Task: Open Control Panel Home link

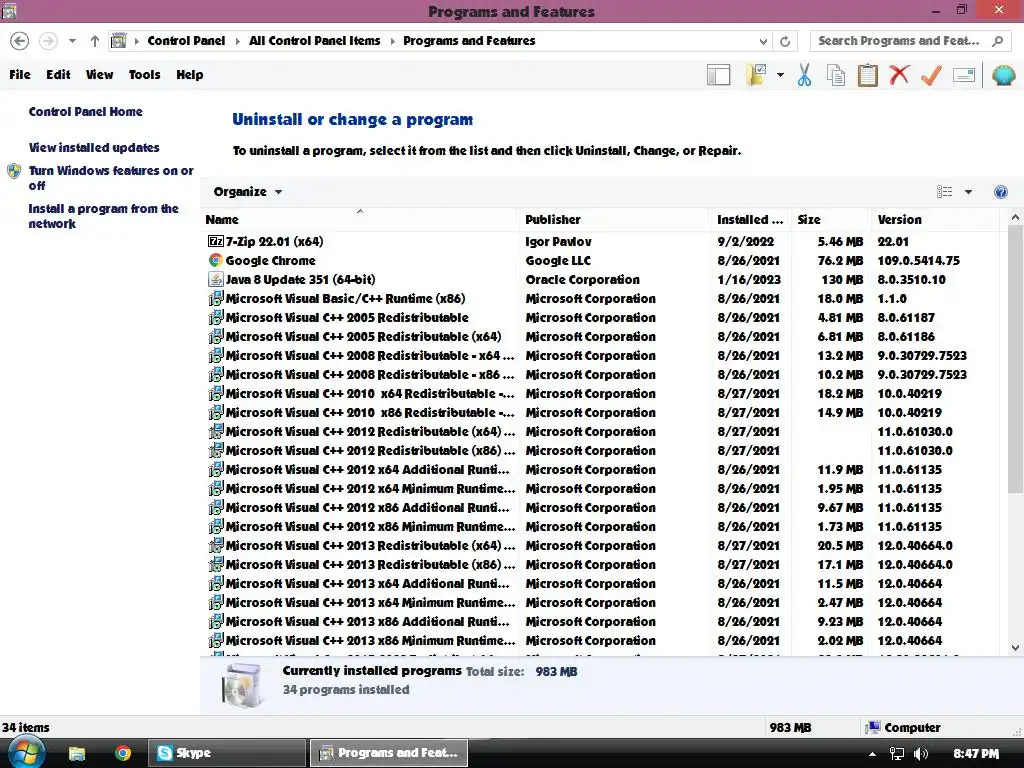Action: (x=86, y=112)
